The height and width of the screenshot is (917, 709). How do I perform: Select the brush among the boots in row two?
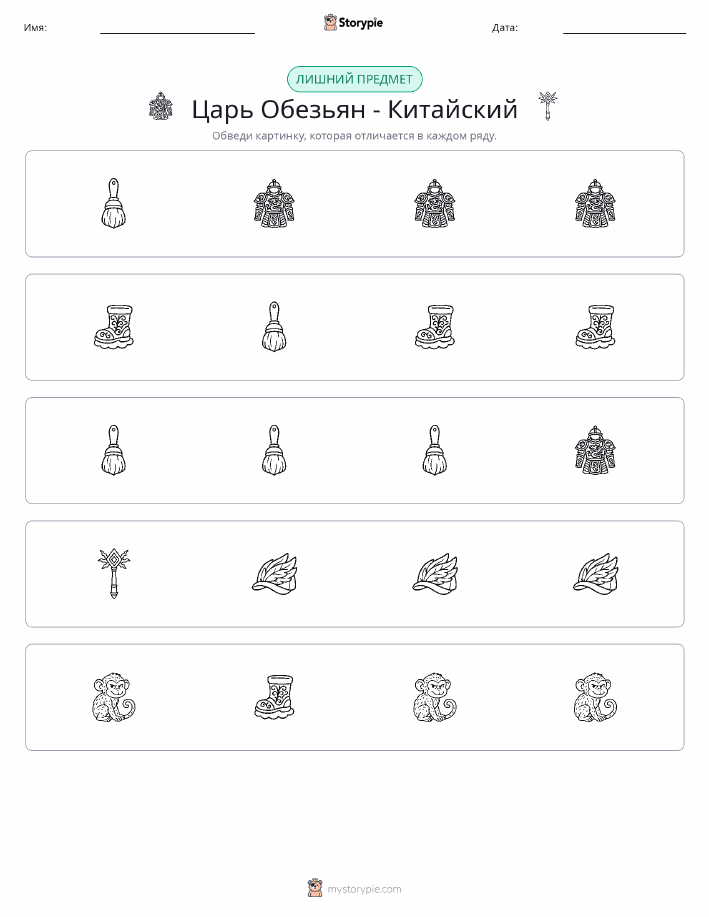coord(274,326)
